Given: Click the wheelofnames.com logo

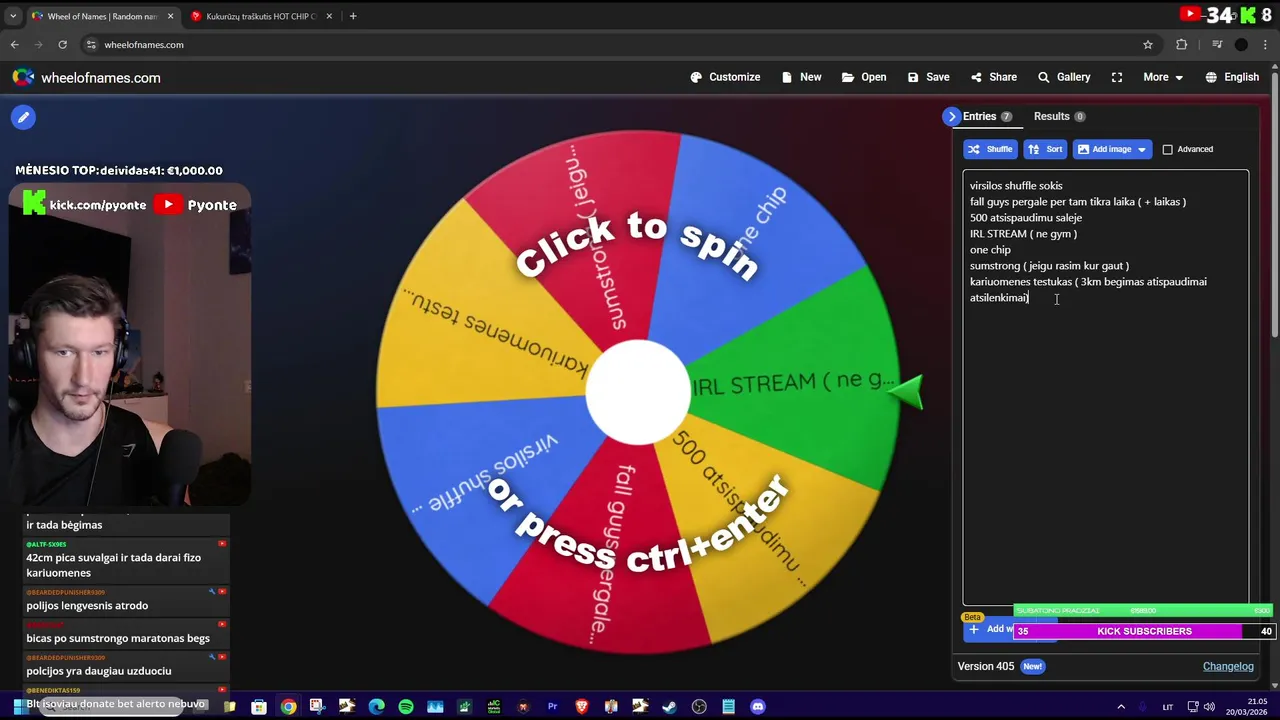Looking at the screenshot, I should click(x=86, y=77).
